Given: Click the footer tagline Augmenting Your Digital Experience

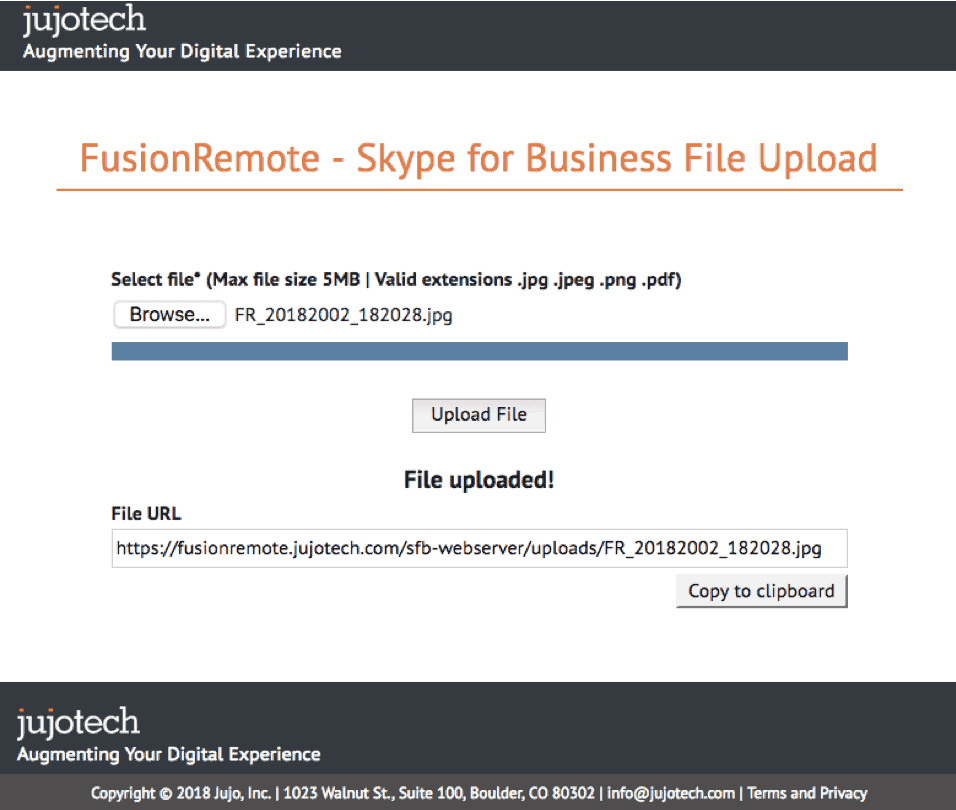Looking at the screenshot, I should tap(168, 755).
